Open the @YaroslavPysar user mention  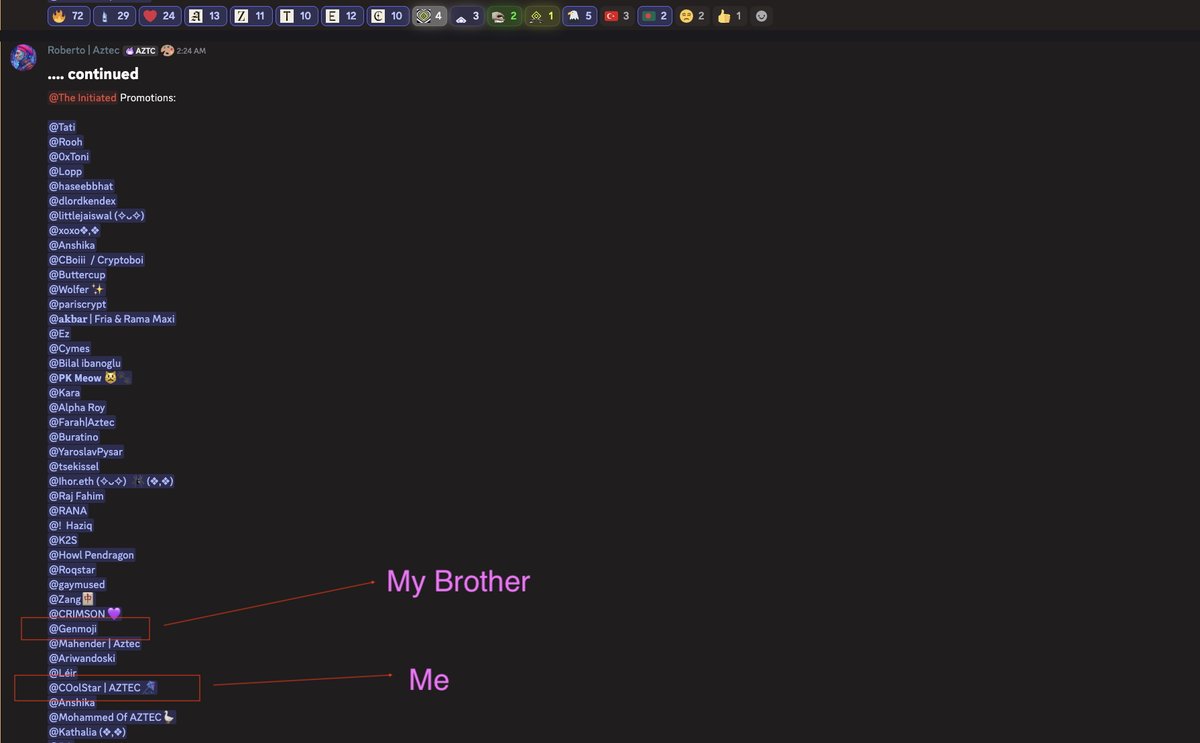85,452
